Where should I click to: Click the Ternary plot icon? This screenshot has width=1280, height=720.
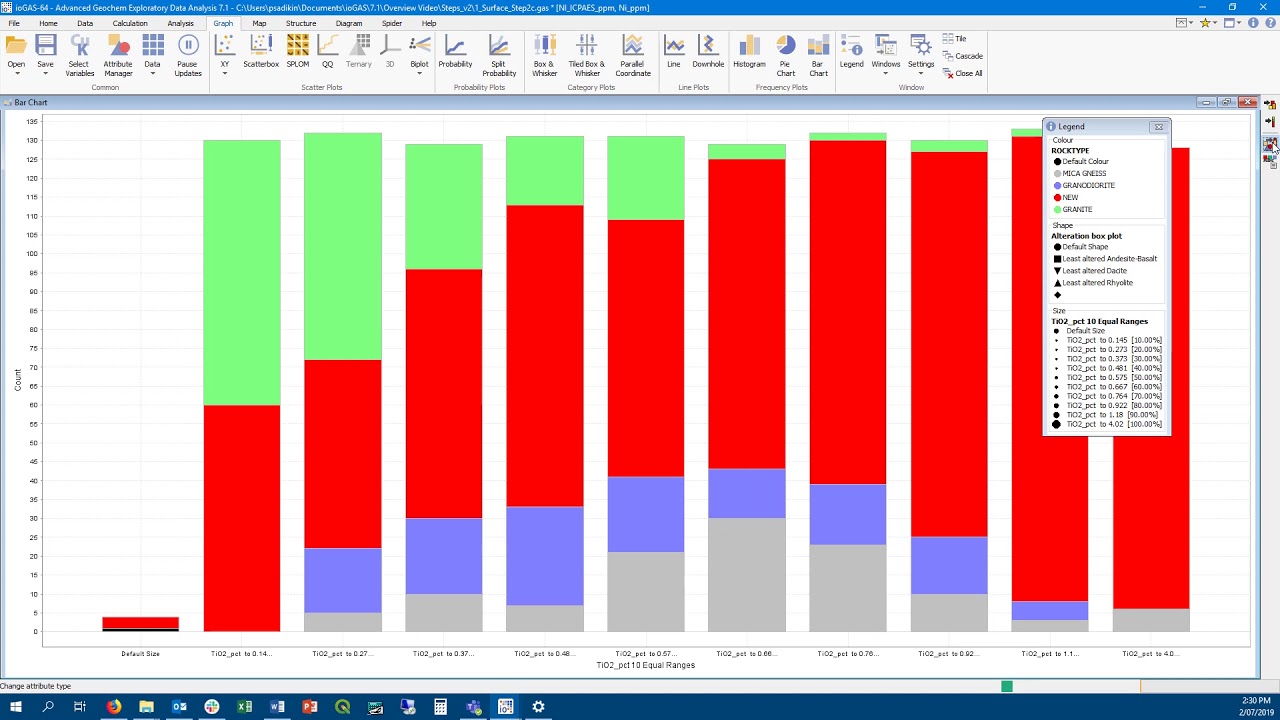[x=358, y=45]
